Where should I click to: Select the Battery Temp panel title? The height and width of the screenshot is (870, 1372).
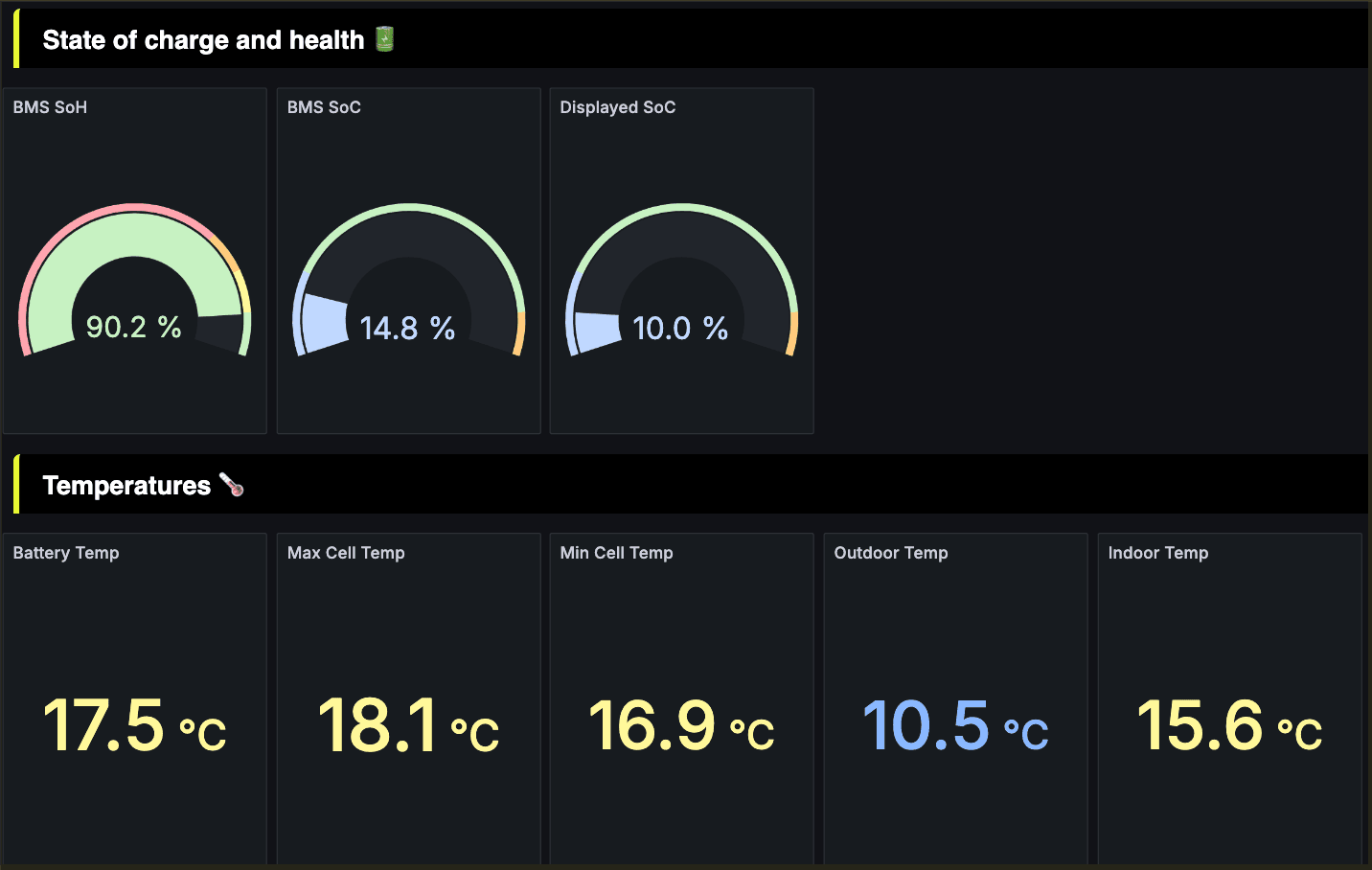tap(66, 553)
